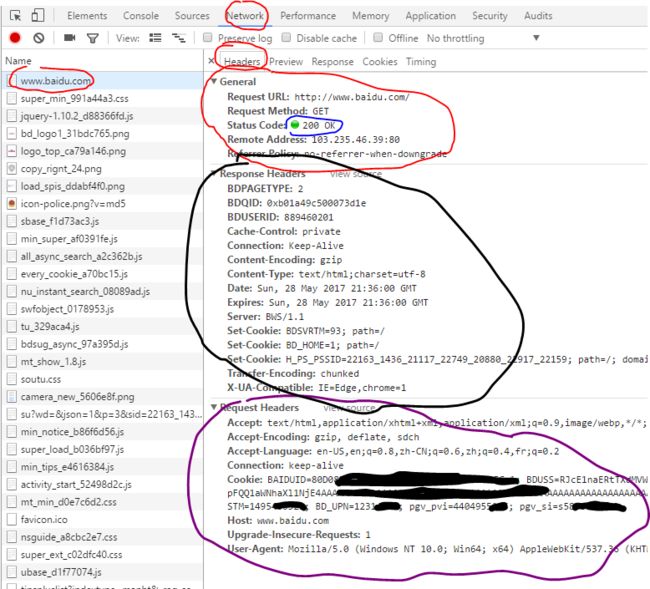Collapse the Request Headers section
This screenshot has width=650, height=589.
point(214,407)
